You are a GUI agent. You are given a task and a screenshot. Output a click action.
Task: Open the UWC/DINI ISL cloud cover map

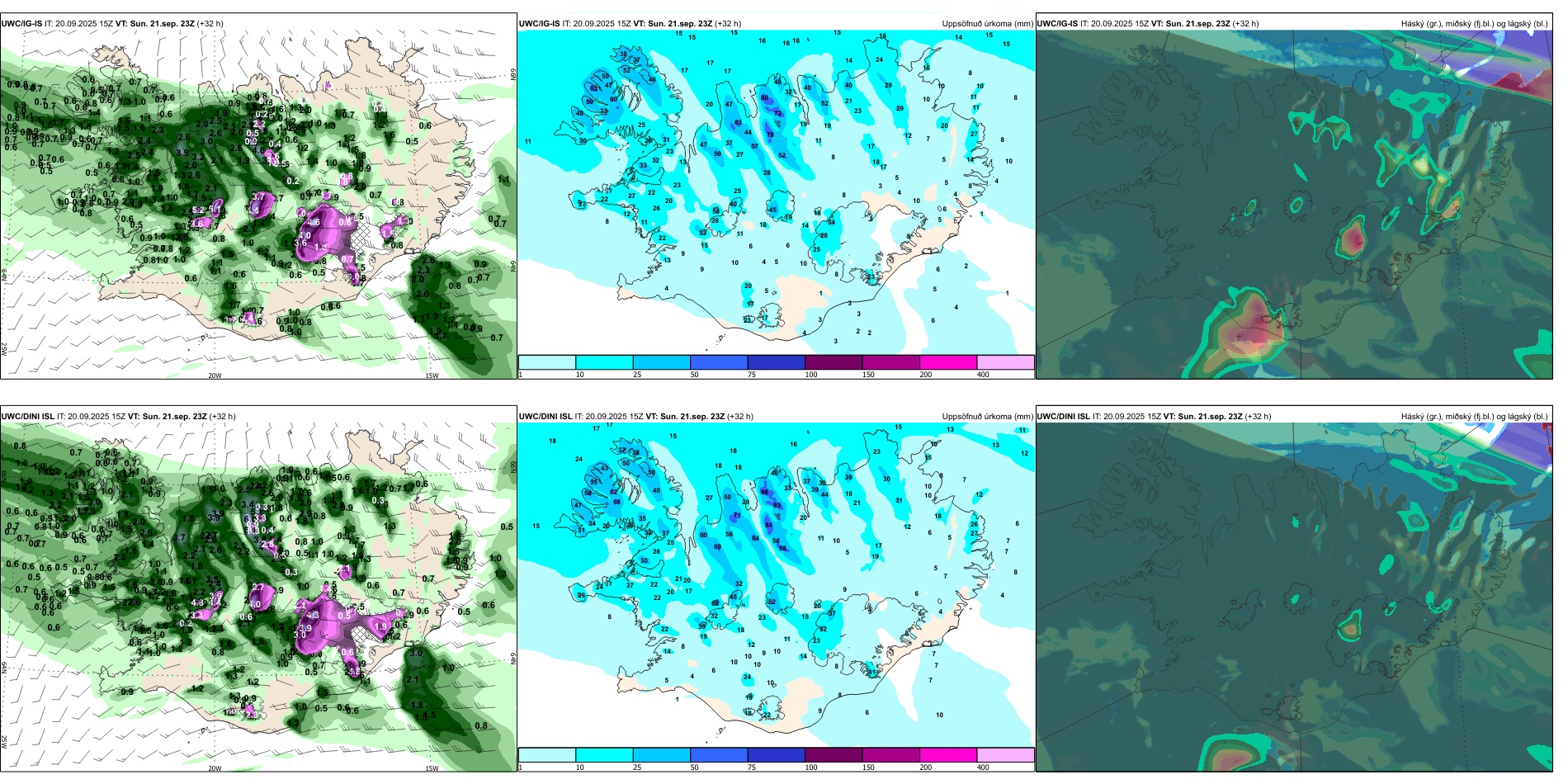pyautogui.click(x=1294, y=589)
